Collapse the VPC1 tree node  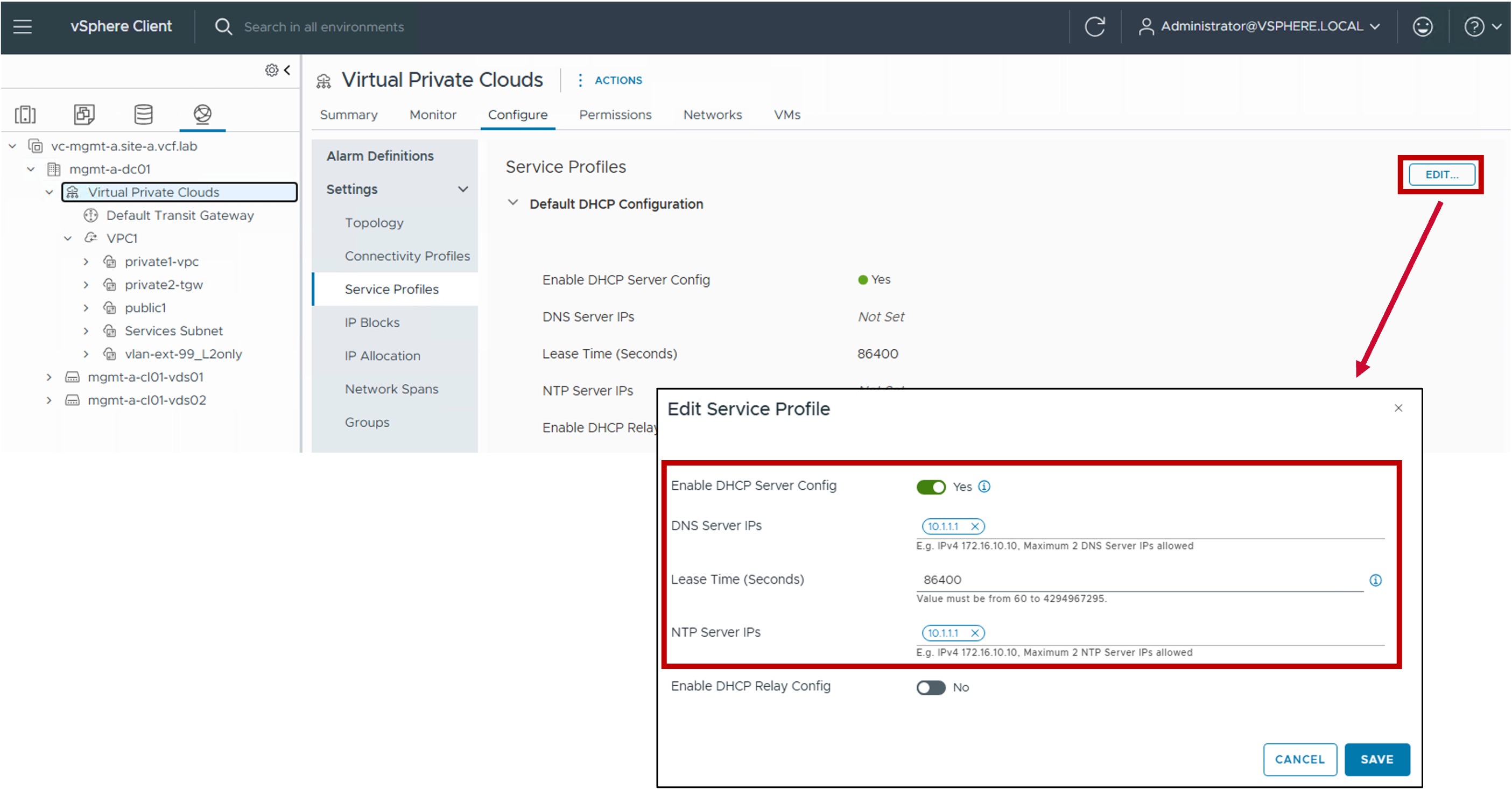point(68,238)
